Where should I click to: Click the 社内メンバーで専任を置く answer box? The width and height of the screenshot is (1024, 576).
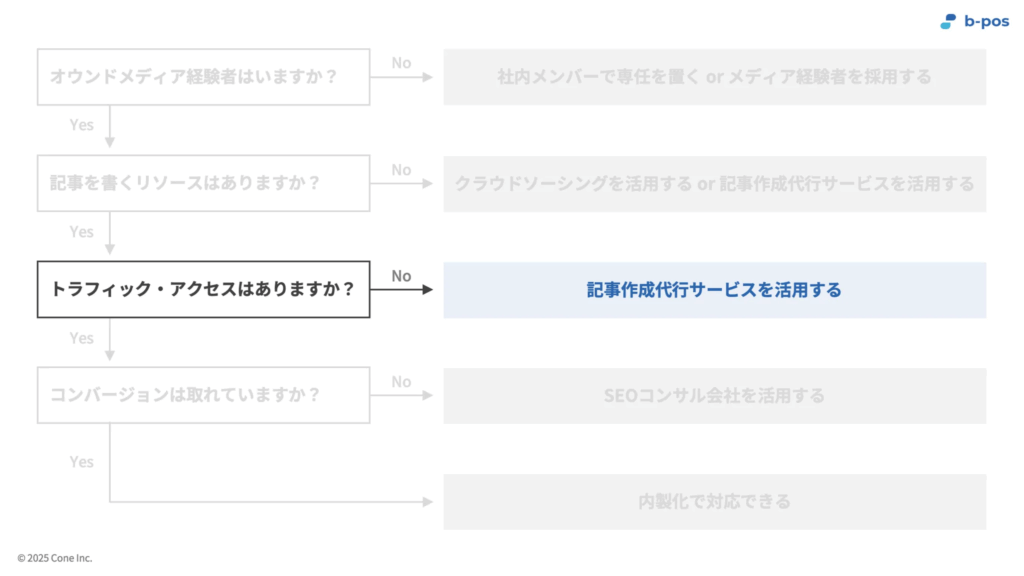714,77
